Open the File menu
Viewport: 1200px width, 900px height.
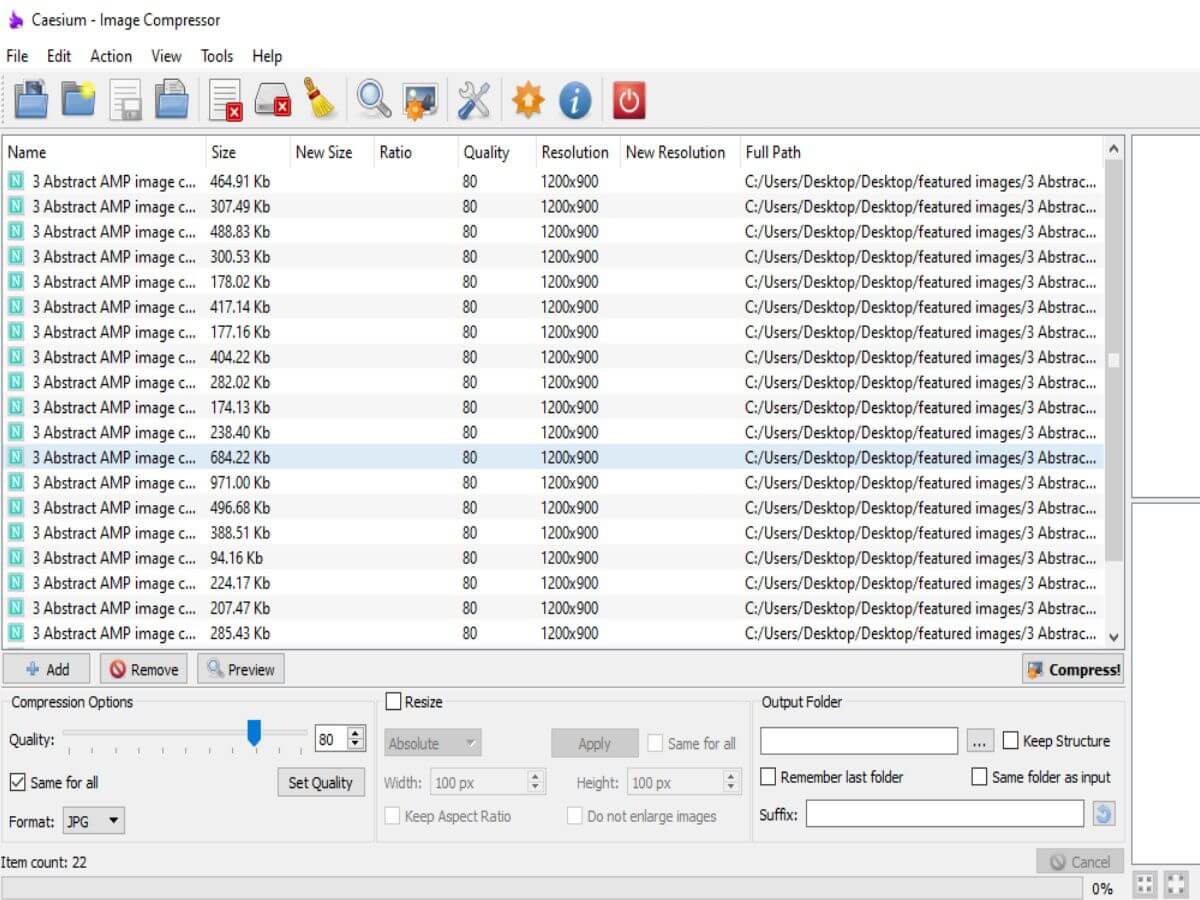(x=17, y=56)
